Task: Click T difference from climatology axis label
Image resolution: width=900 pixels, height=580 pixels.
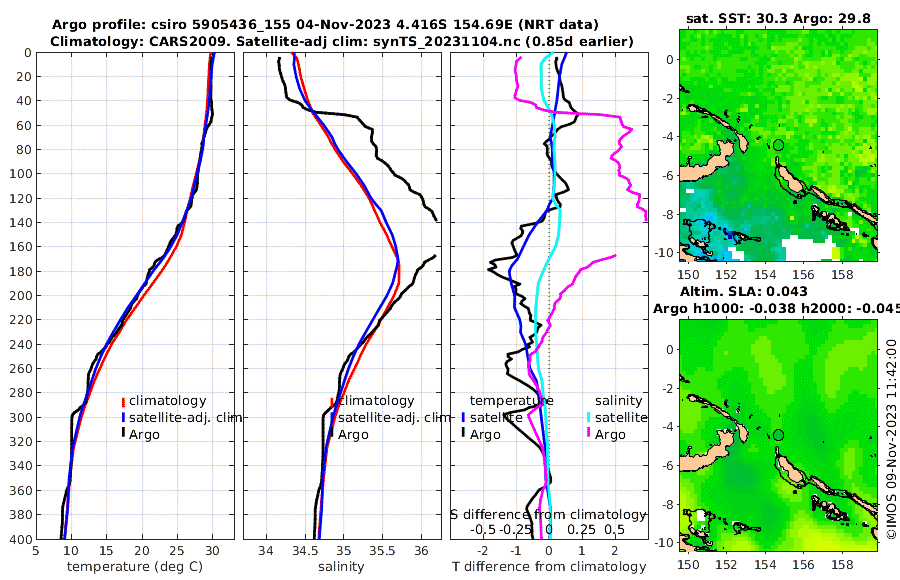Action: coord(549,567)
